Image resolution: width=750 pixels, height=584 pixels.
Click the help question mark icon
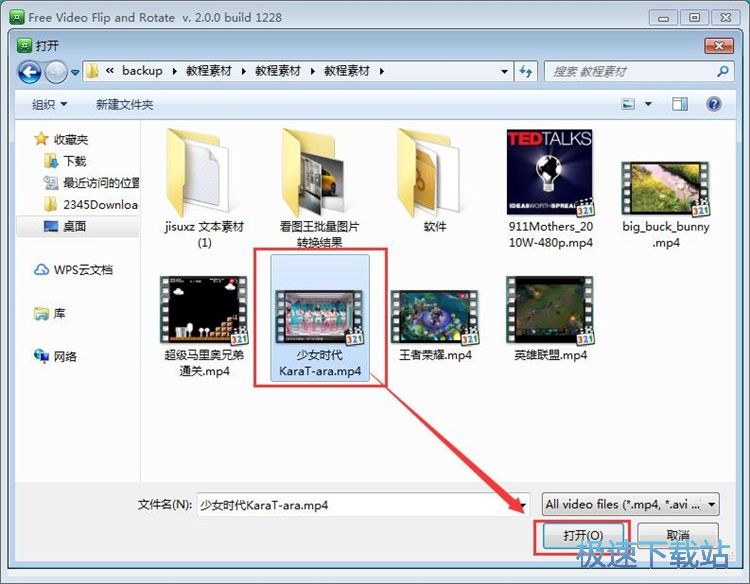coord(714,104)
